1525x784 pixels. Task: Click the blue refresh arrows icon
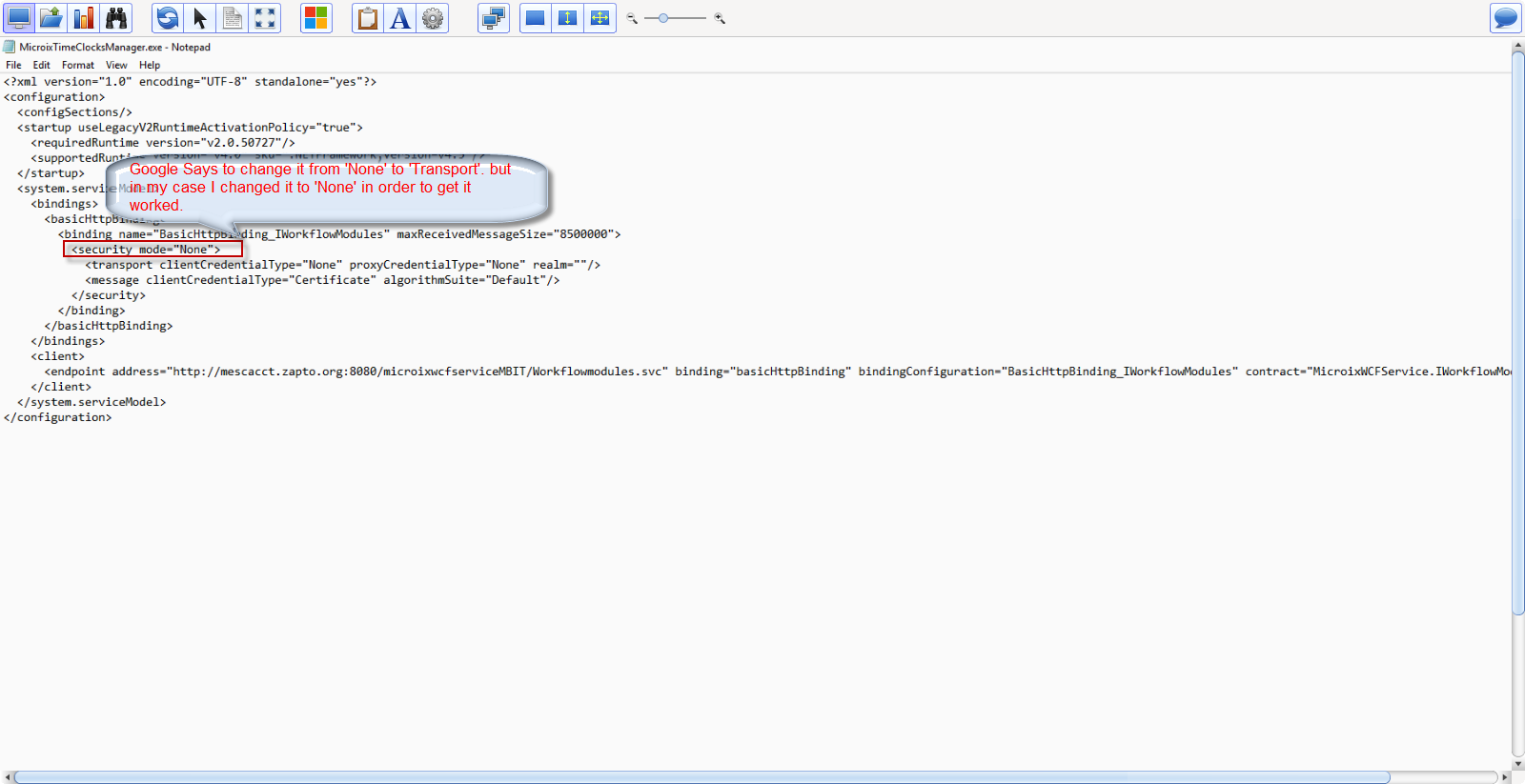point(168,18)
